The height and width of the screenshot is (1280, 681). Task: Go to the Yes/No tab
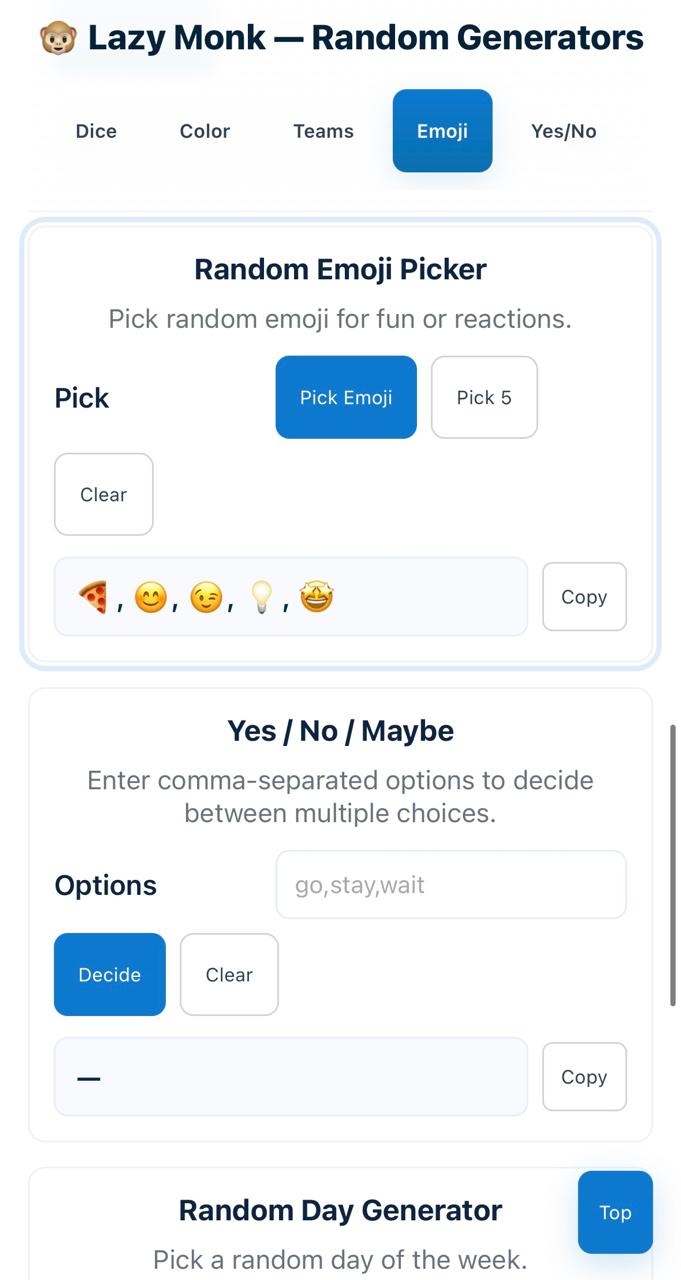click(x=563, y=131)
